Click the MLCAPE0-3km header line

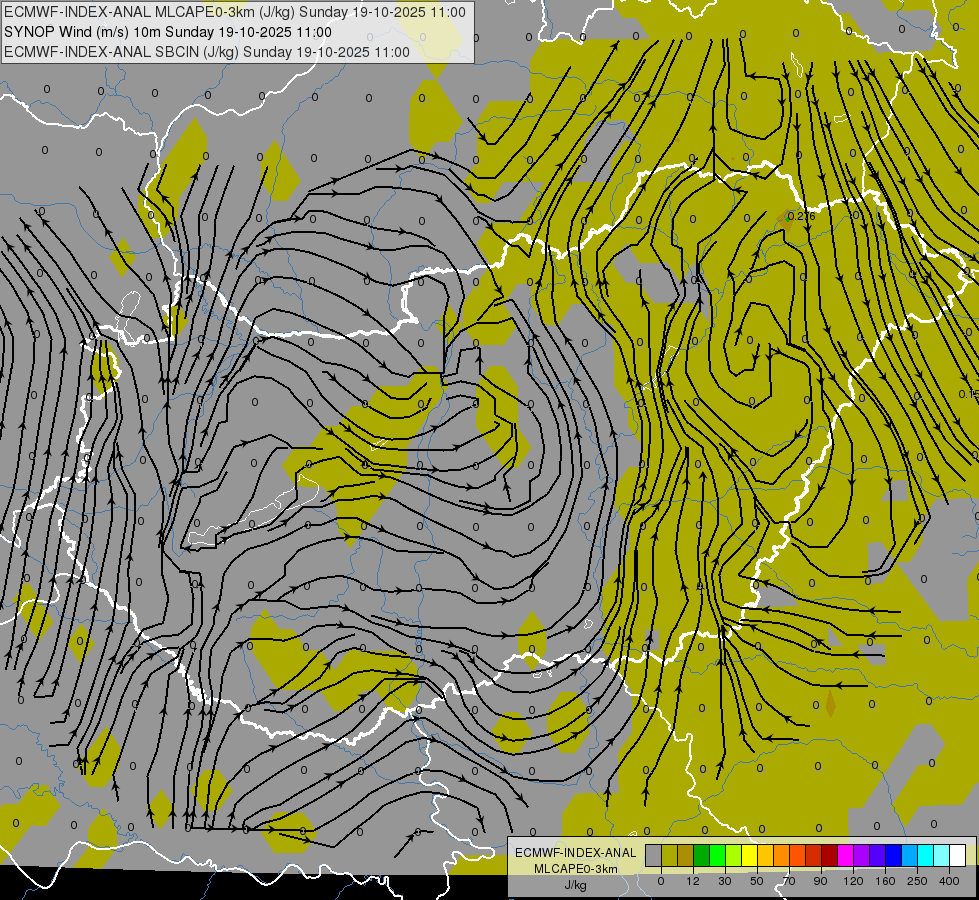pyautogui.click(x=235, y=12)
